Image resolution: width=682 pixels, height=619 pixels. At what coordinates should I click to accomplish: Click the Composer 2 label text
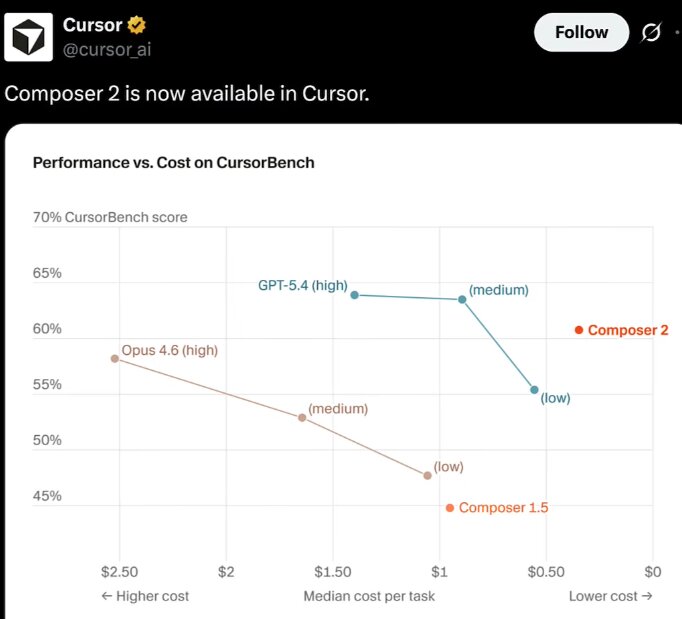pos(627,330)
